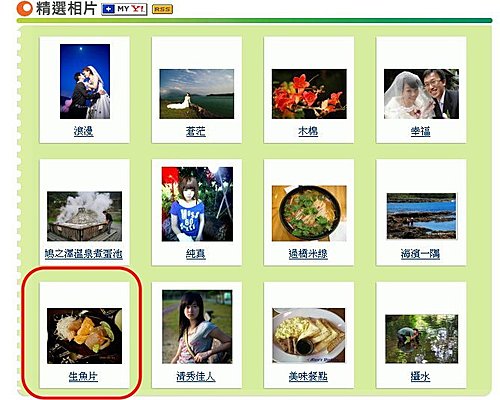Click the 幸福 caption link
The image size is (500, 400).
420,131
